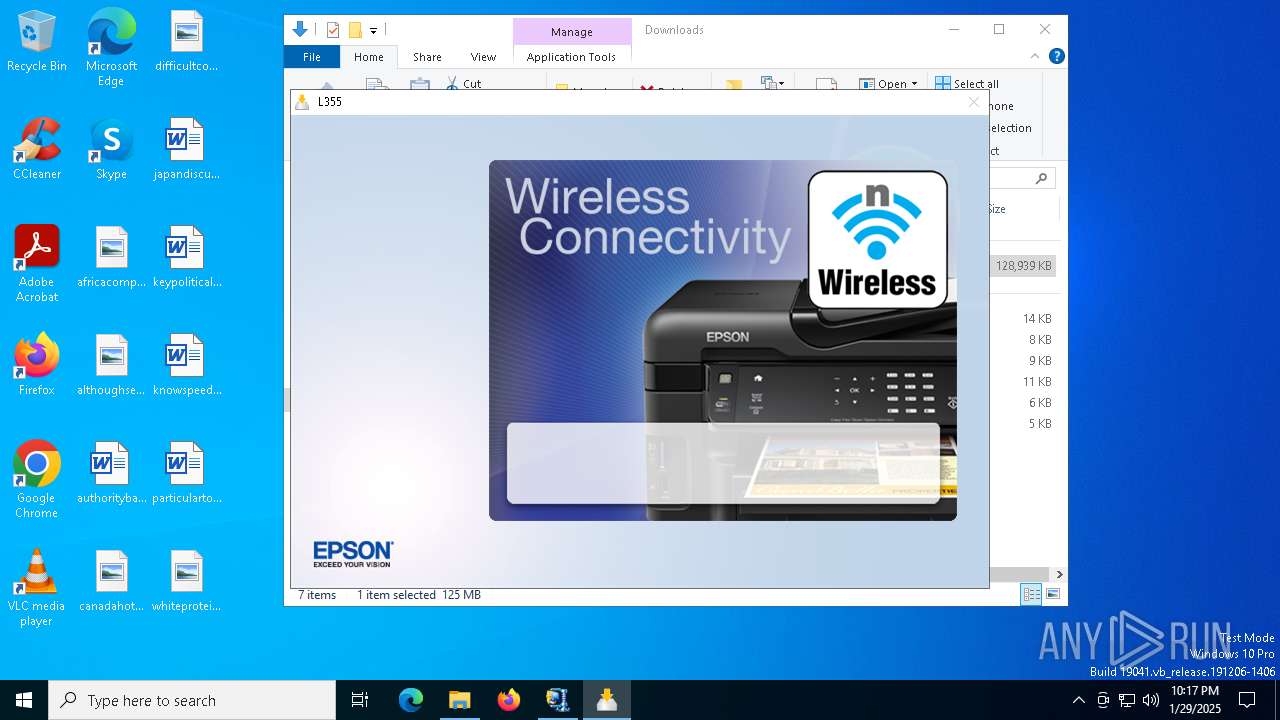
Task: Click the Epson installer taskbar icon
Action: pyautogui.click(x=607, y=700)
